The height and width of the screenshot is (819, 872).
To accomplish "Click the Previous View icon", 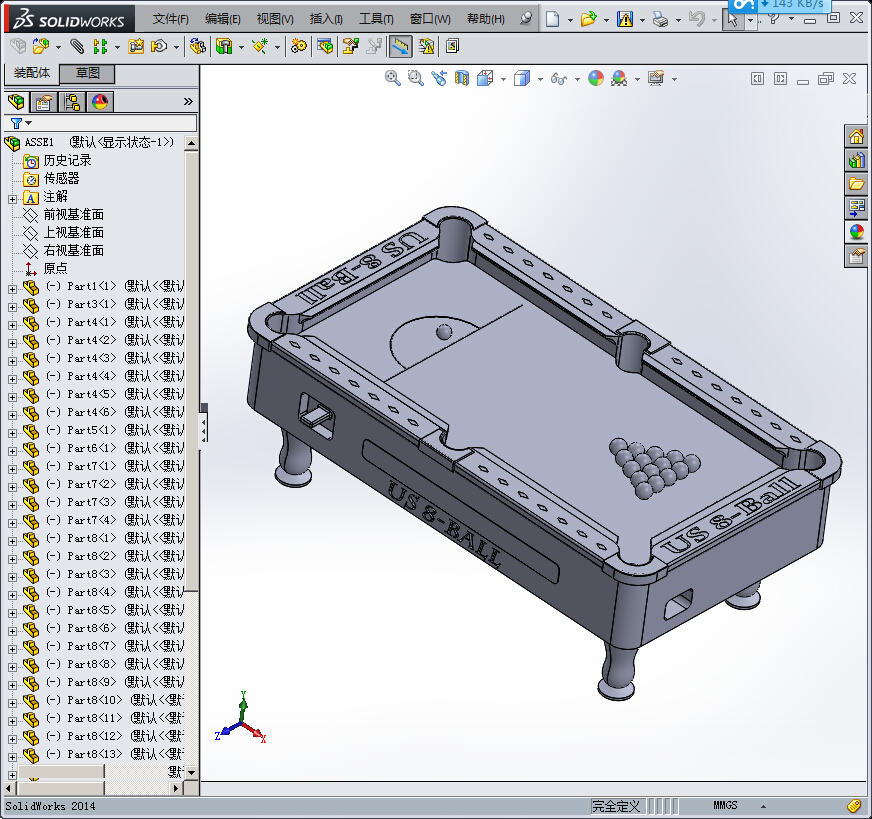I will [439, 78].
